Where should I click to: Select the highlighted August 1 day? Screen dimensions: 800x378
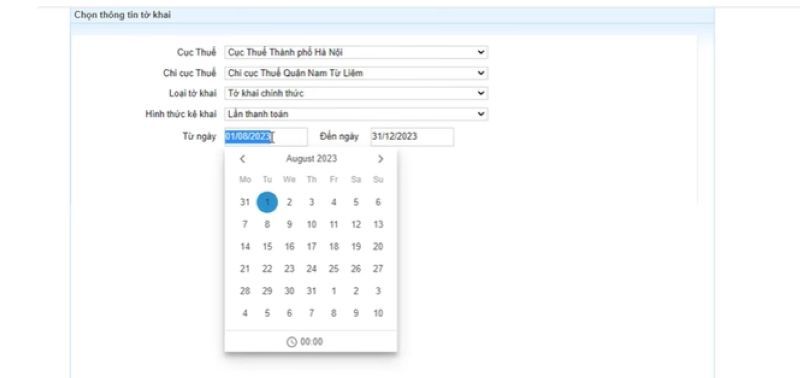(x=267, y=202)
